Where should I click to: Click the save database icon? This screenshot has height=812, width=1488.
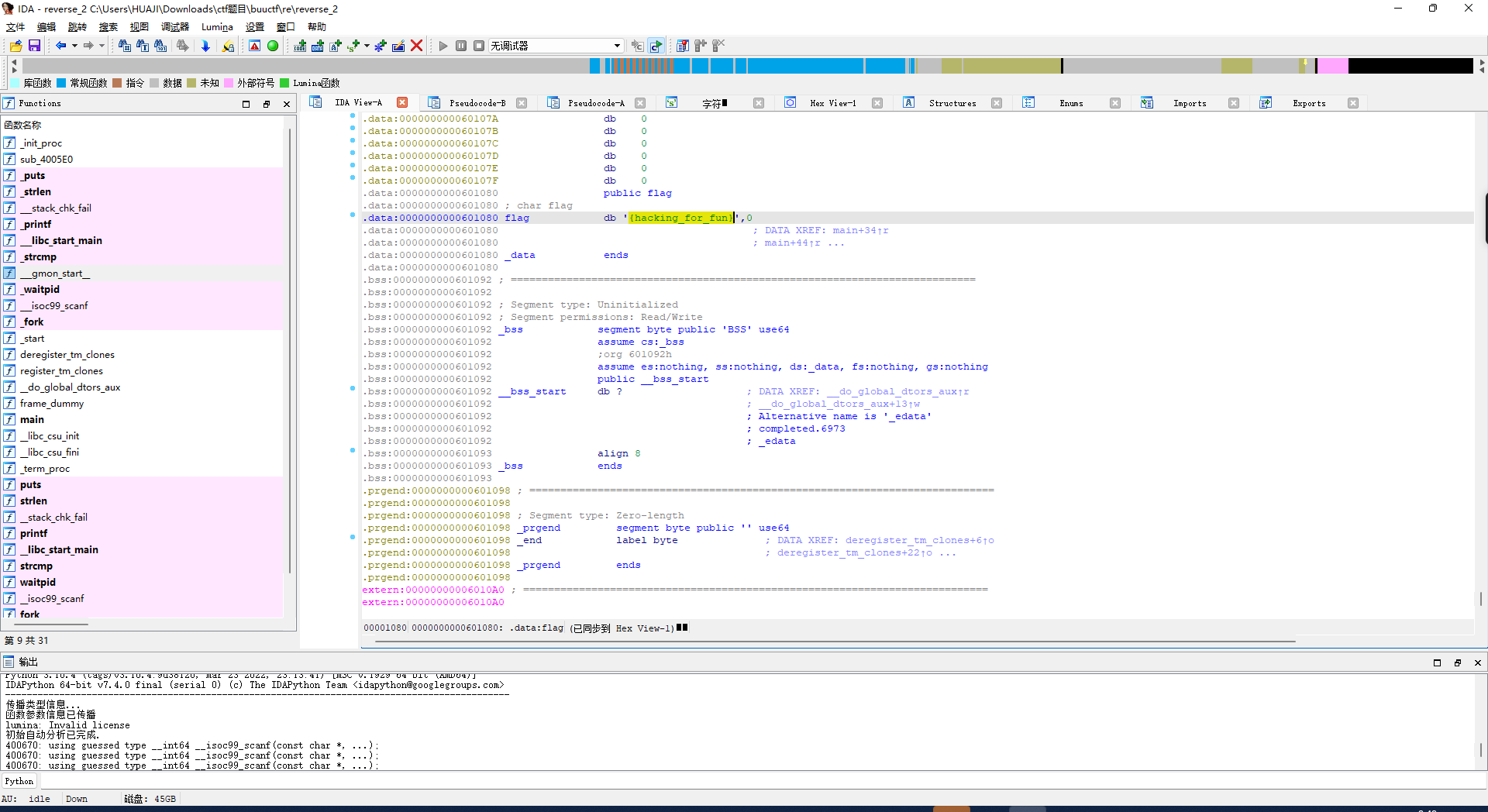point(34,46)
